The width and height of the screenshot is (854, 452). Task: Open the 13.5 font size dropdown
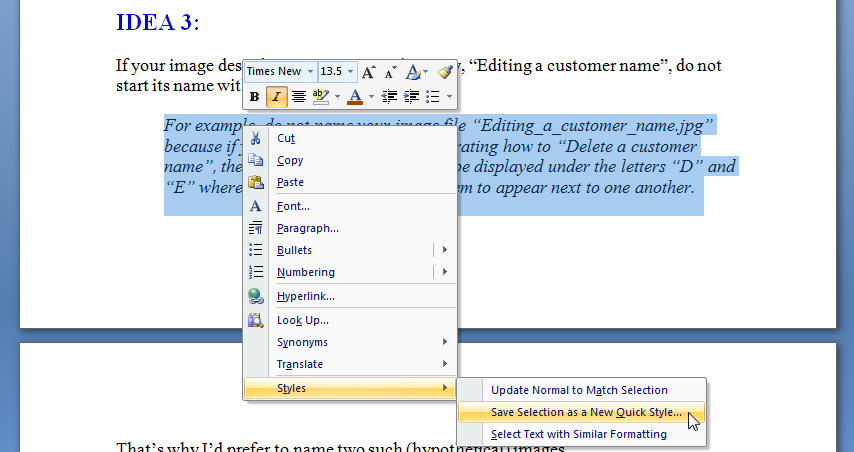point(350,71)
